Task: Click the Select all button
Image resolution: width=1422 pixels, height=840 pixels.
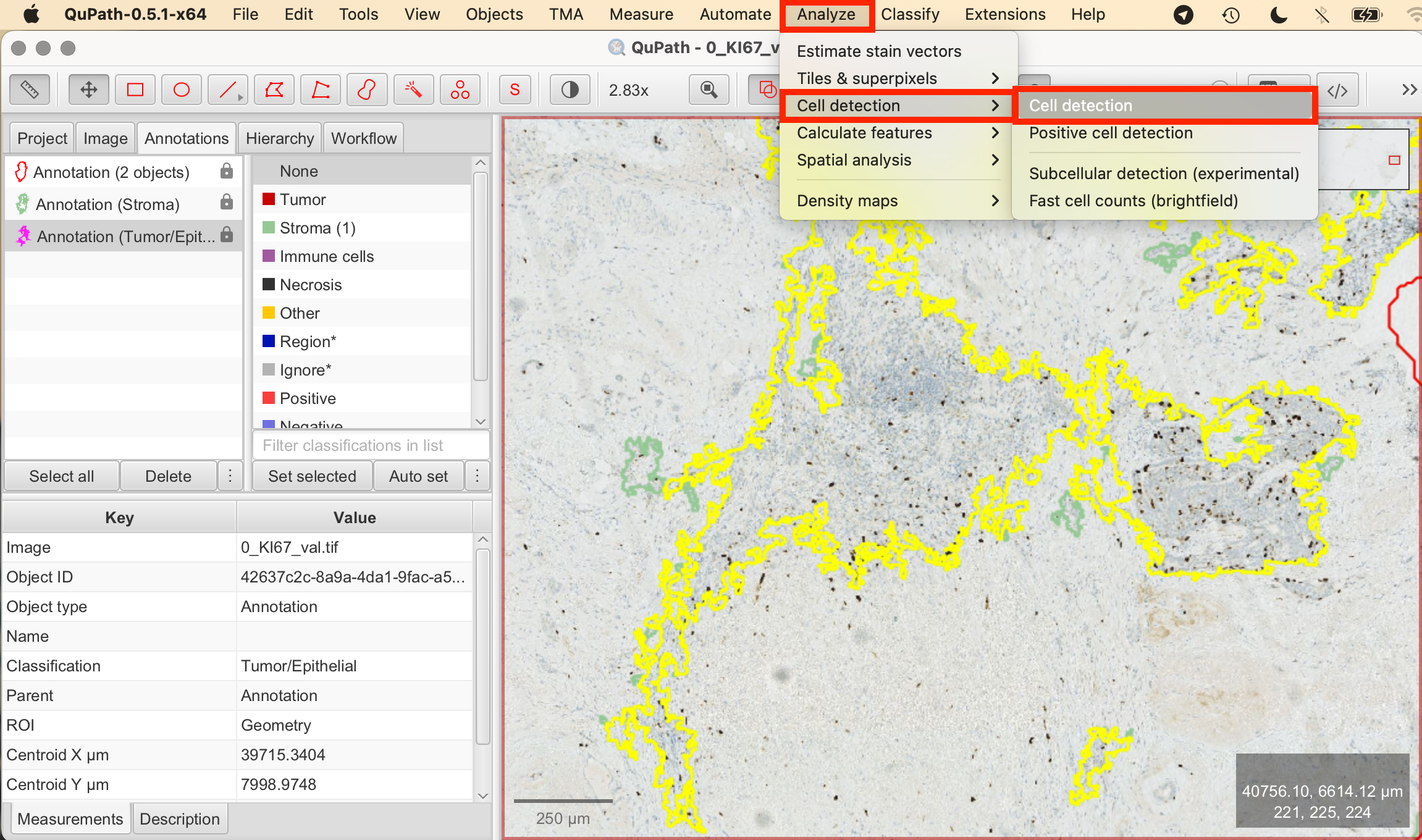Action: [x=61, y=476]
